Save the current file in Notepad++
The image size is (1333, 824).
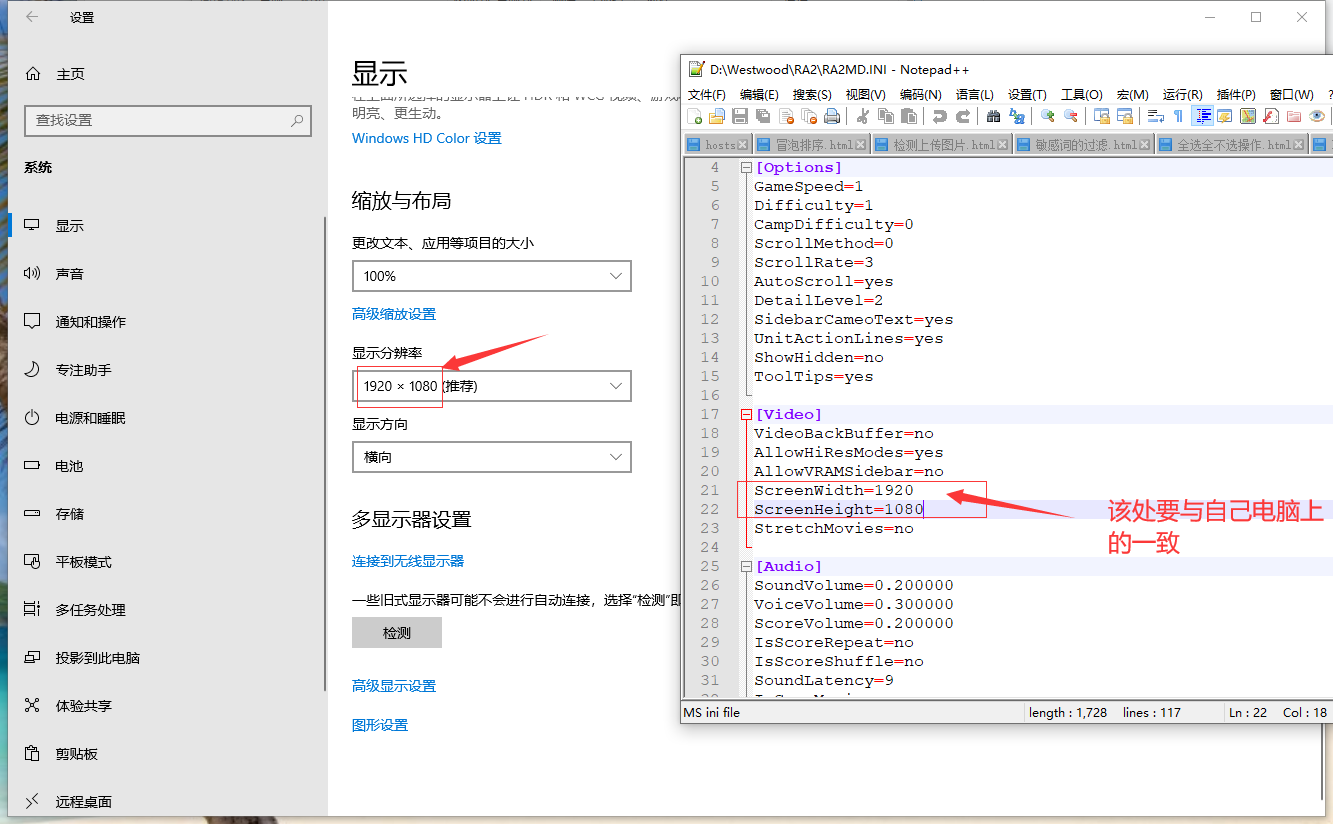click(x=740, y=116)
